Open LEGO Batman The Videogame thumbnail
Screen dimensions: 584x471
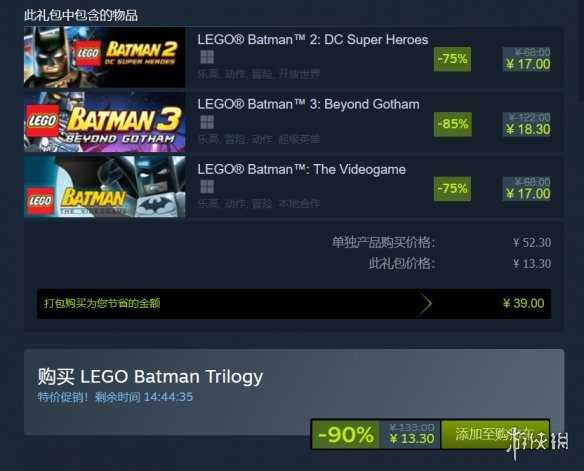point(105,187)
